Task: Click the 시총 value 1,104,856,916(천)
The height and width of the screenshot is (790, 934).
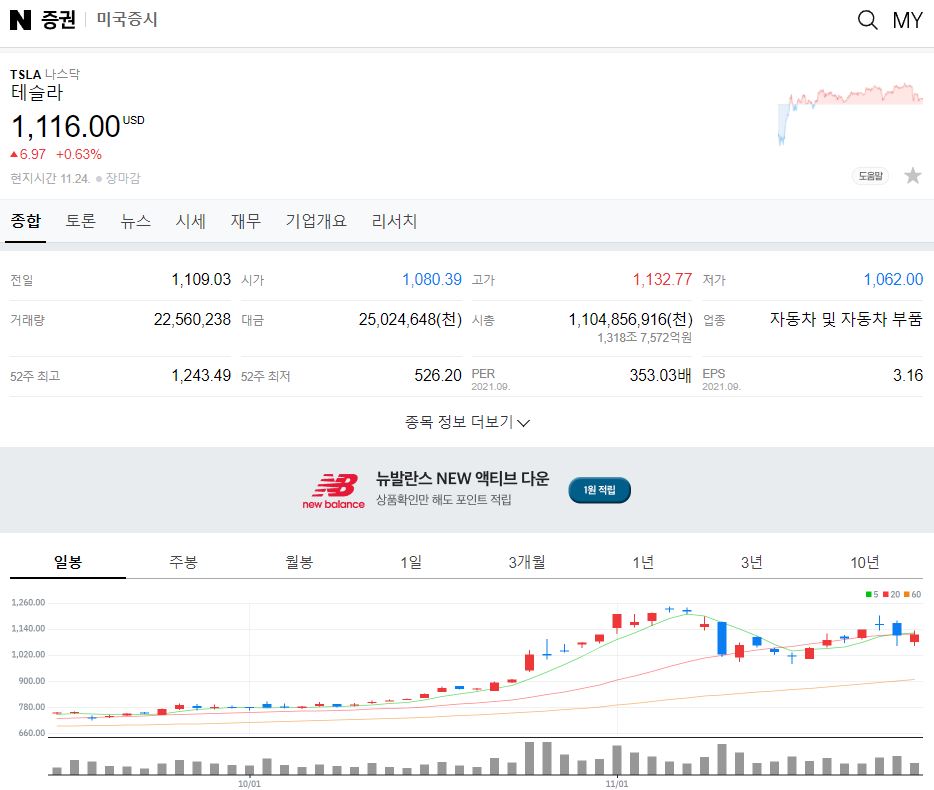Action: coord(631,319)
